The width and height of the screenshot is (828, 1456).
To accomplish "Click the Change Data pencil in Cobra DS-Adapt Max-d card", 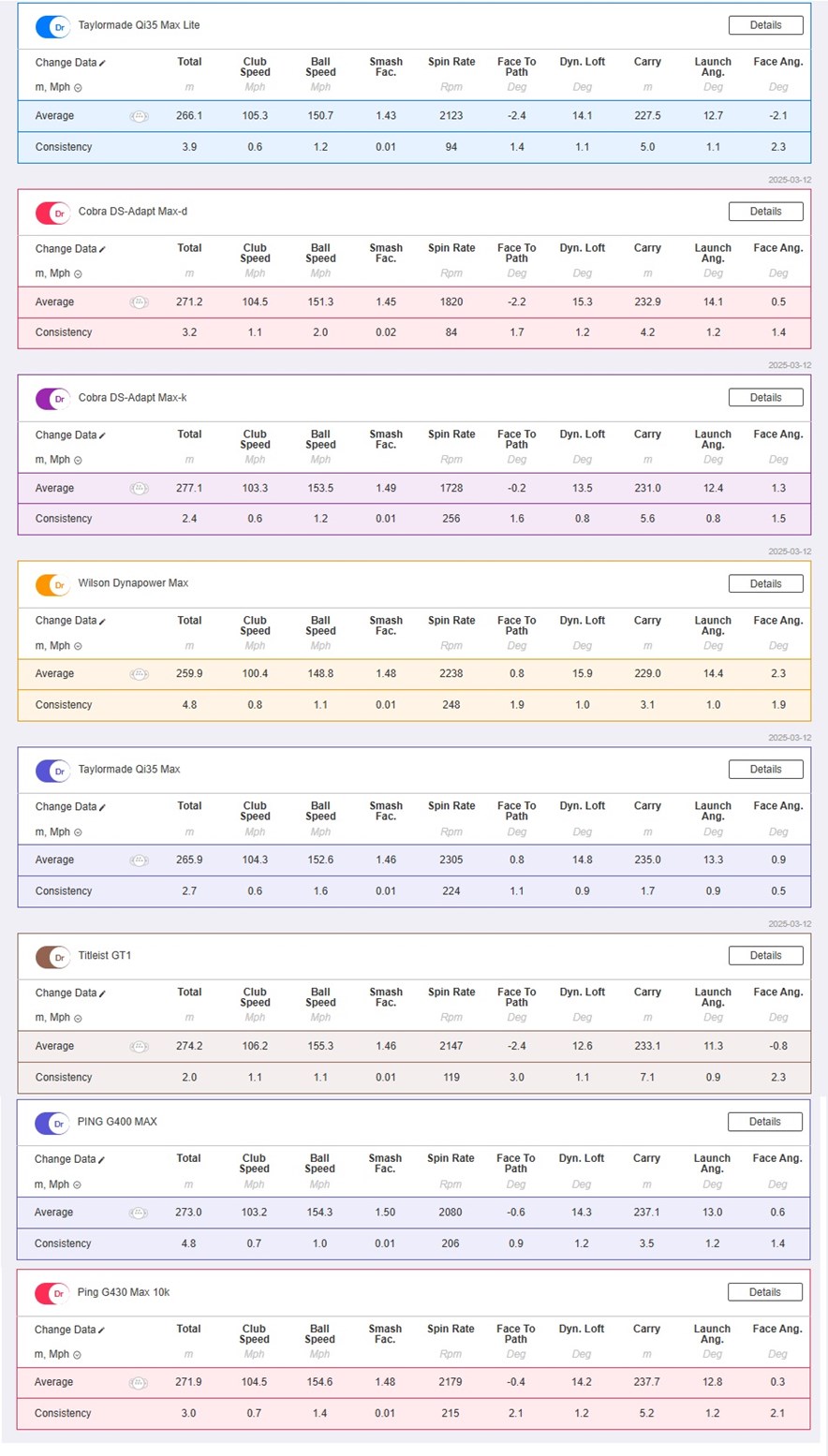I will click(102, 250).
